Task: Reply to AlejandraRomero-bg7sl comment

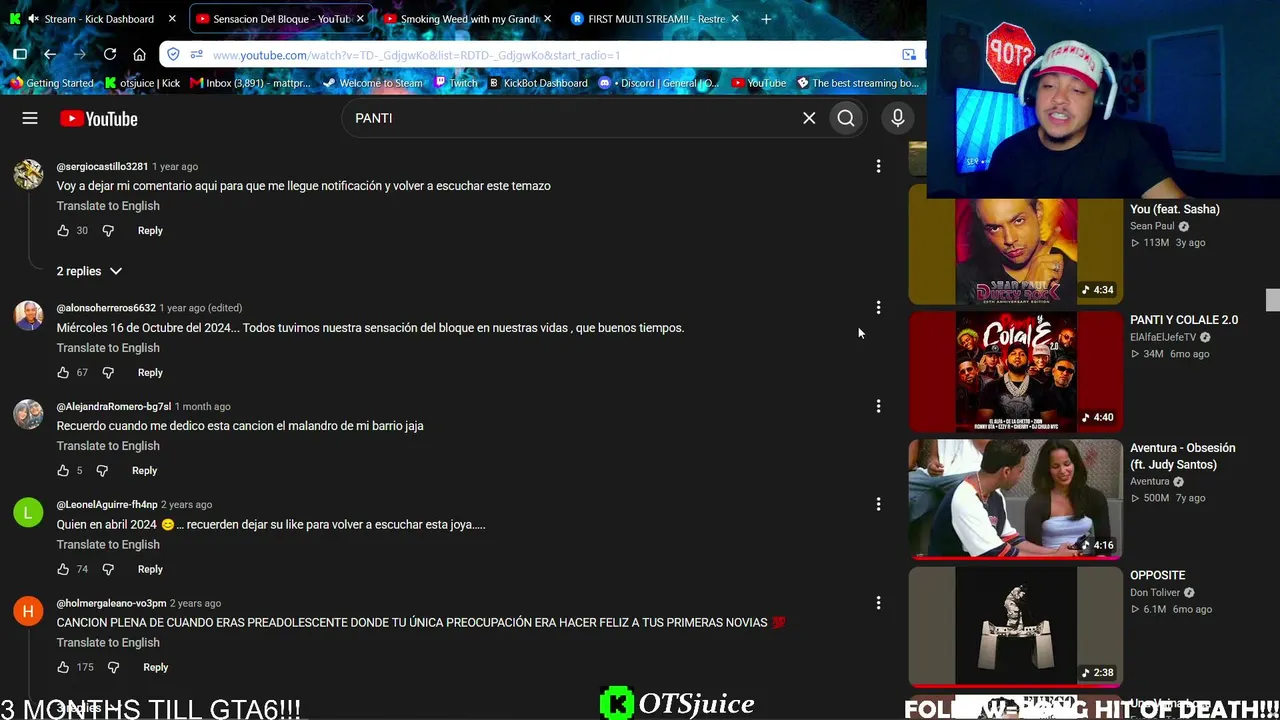Action: (x=144, y=470)
